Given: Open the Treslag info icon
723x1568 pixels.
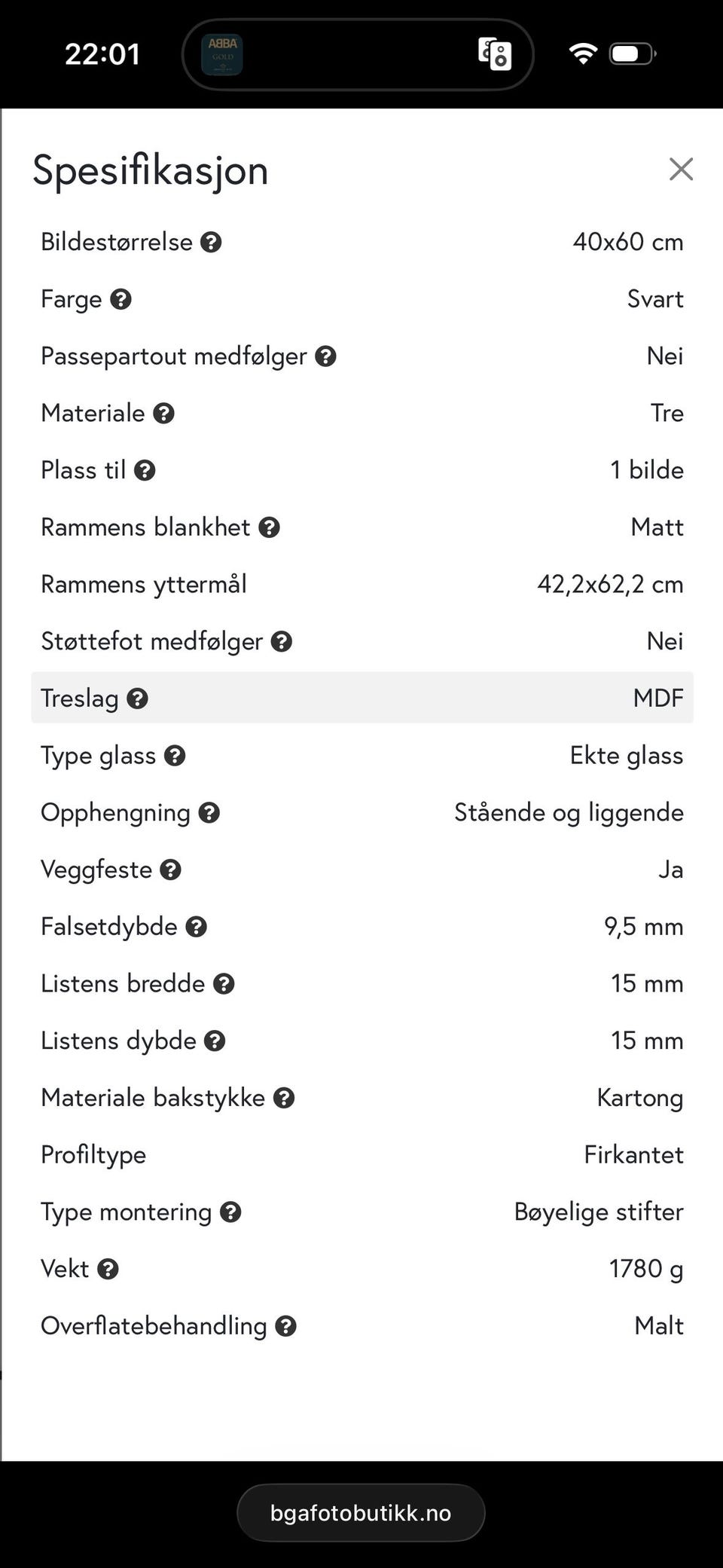Looking at the screenshot, I should click(x=137, y=699).
